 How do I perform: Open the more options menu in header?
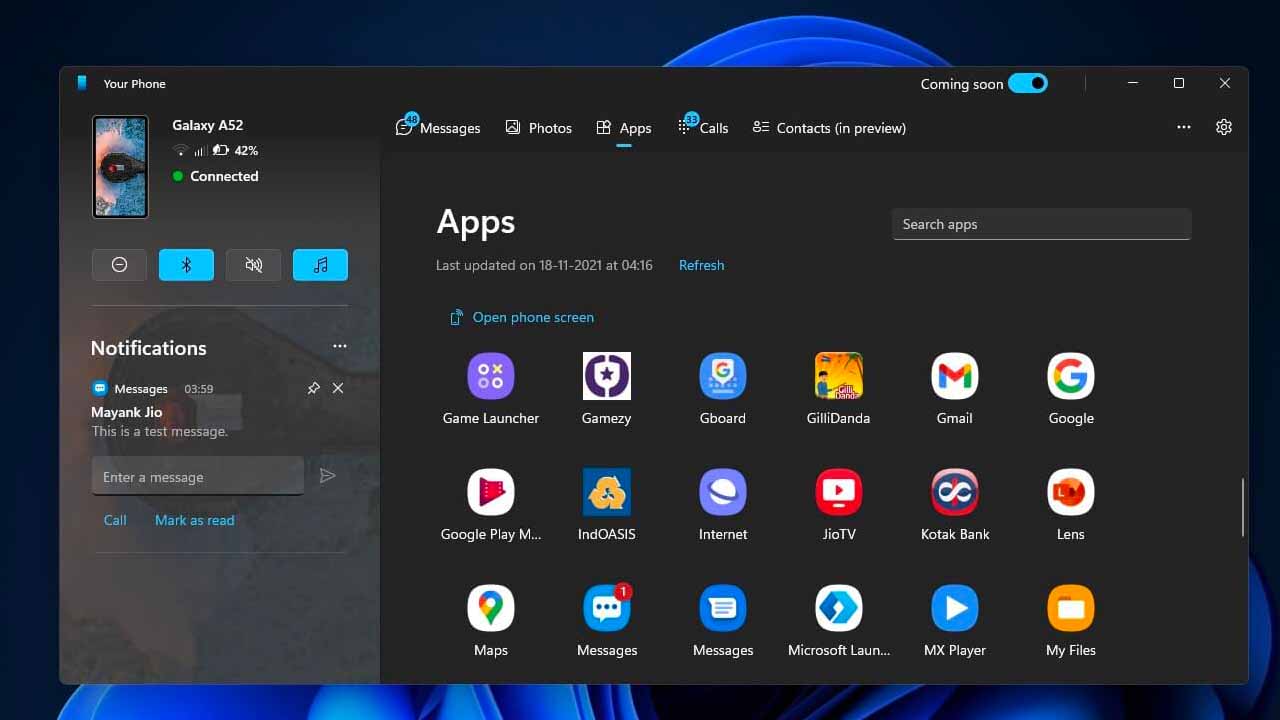point(1184,127)
